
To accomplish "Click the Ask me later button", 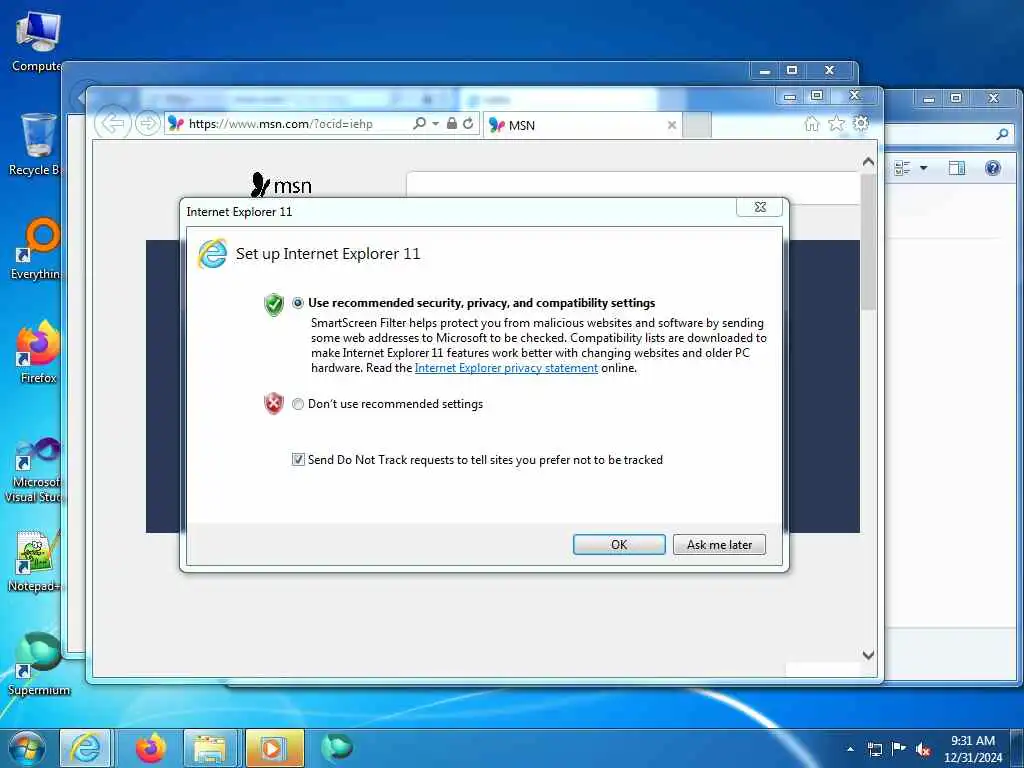I will tap(719, 545).
